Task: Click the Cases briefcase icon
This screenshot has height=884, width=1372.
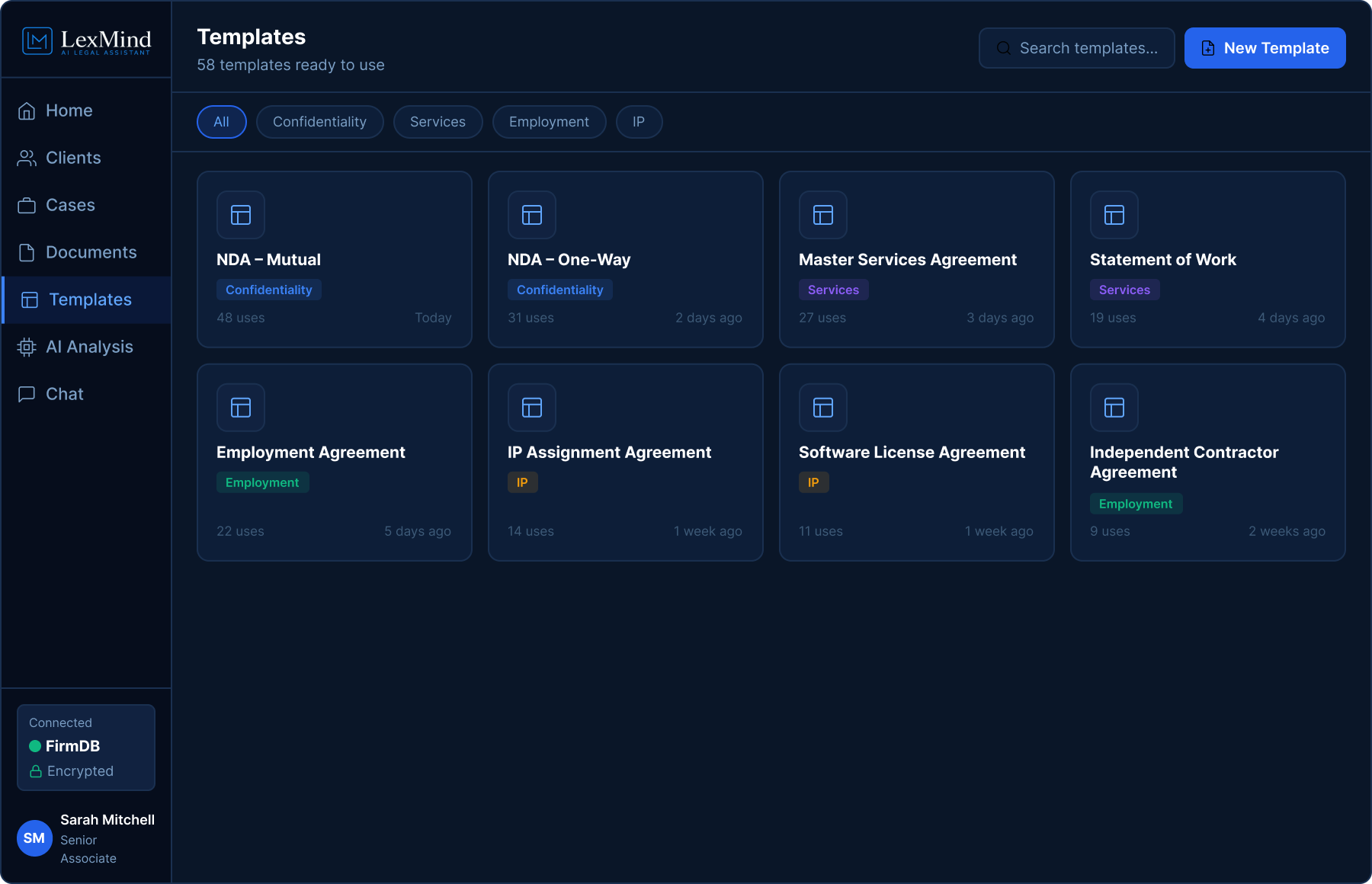Action: coord(27,205)
